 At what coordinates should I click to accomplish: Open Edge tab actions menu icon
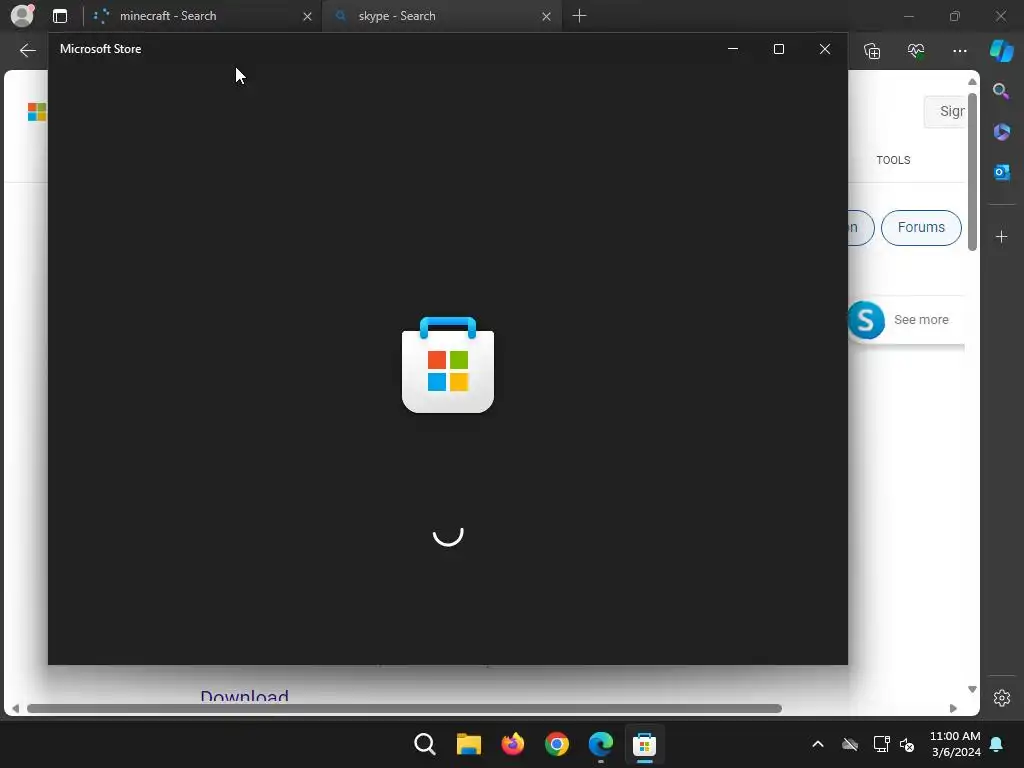[x=60, y=16]
